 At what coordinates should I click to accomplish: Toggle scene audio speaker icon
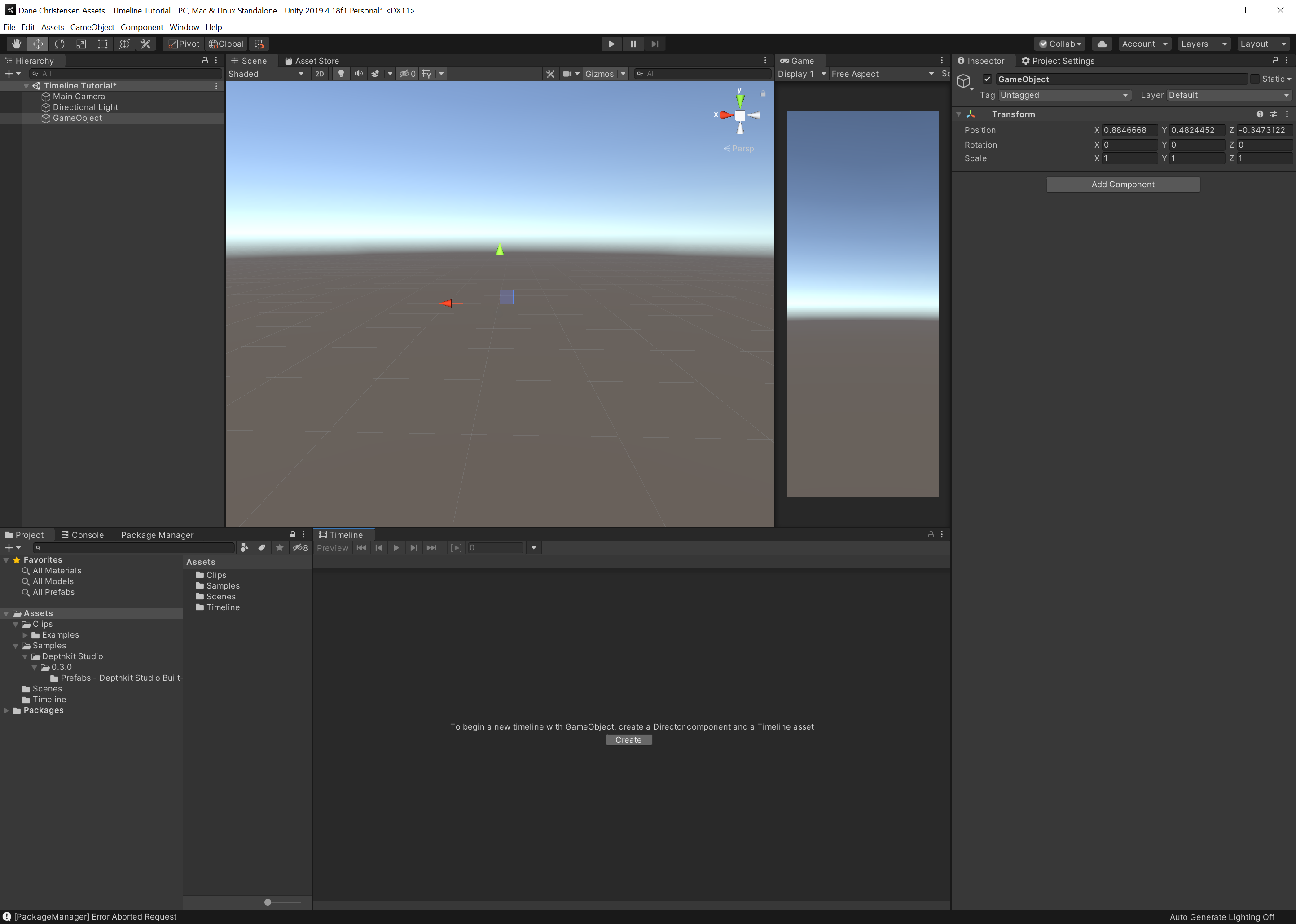click(x=358, y=74)
